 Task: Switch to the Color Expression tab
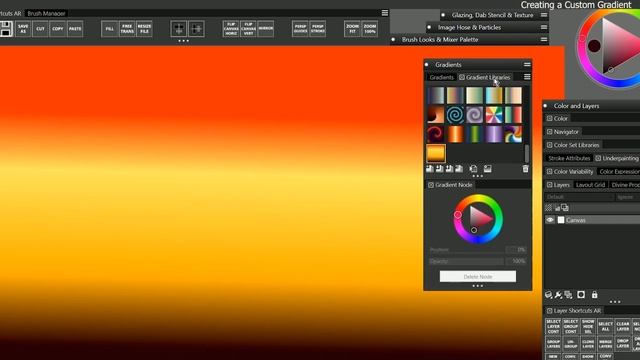(619, 171)
